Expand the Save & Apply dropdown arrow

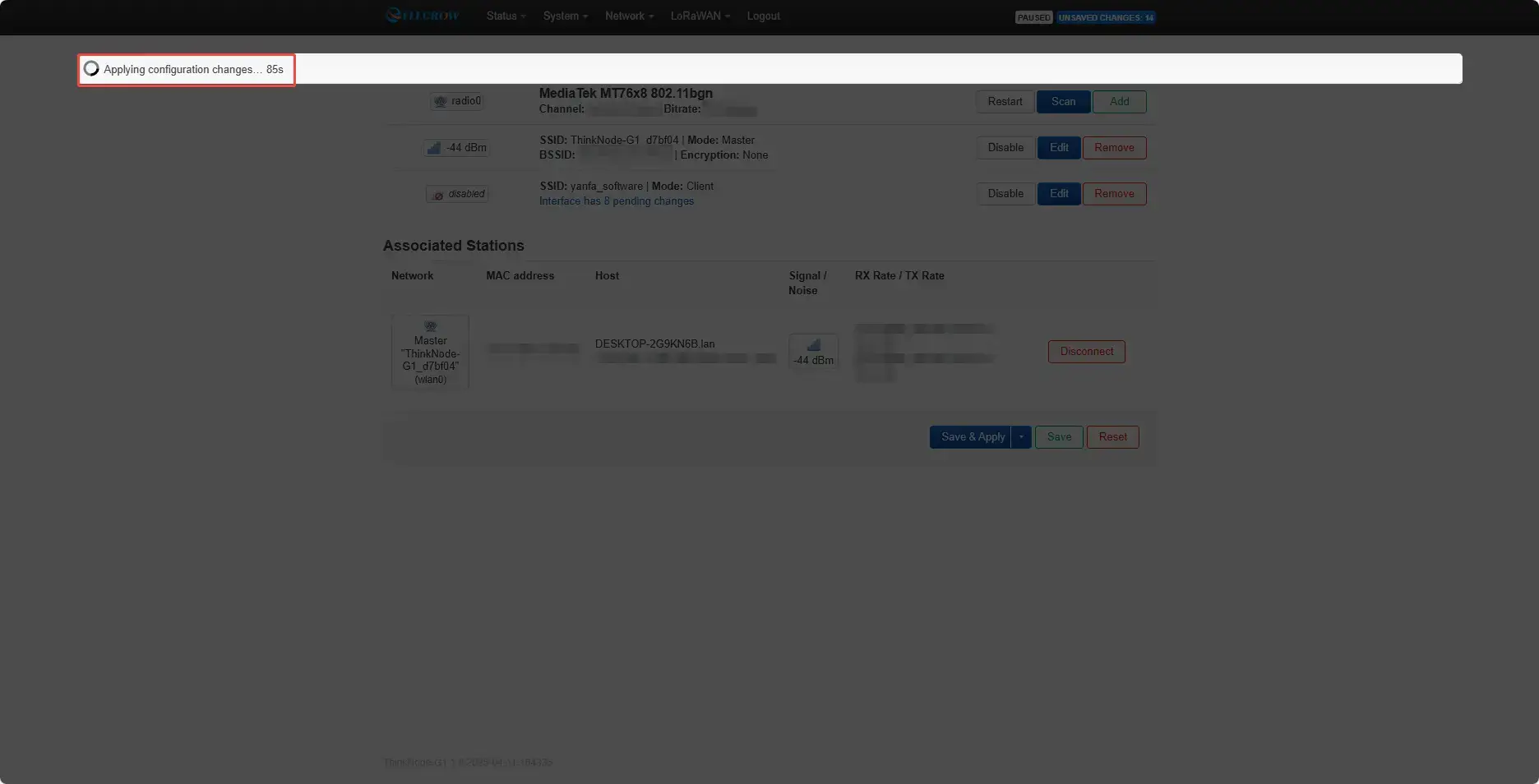[x=1021, y=437]
